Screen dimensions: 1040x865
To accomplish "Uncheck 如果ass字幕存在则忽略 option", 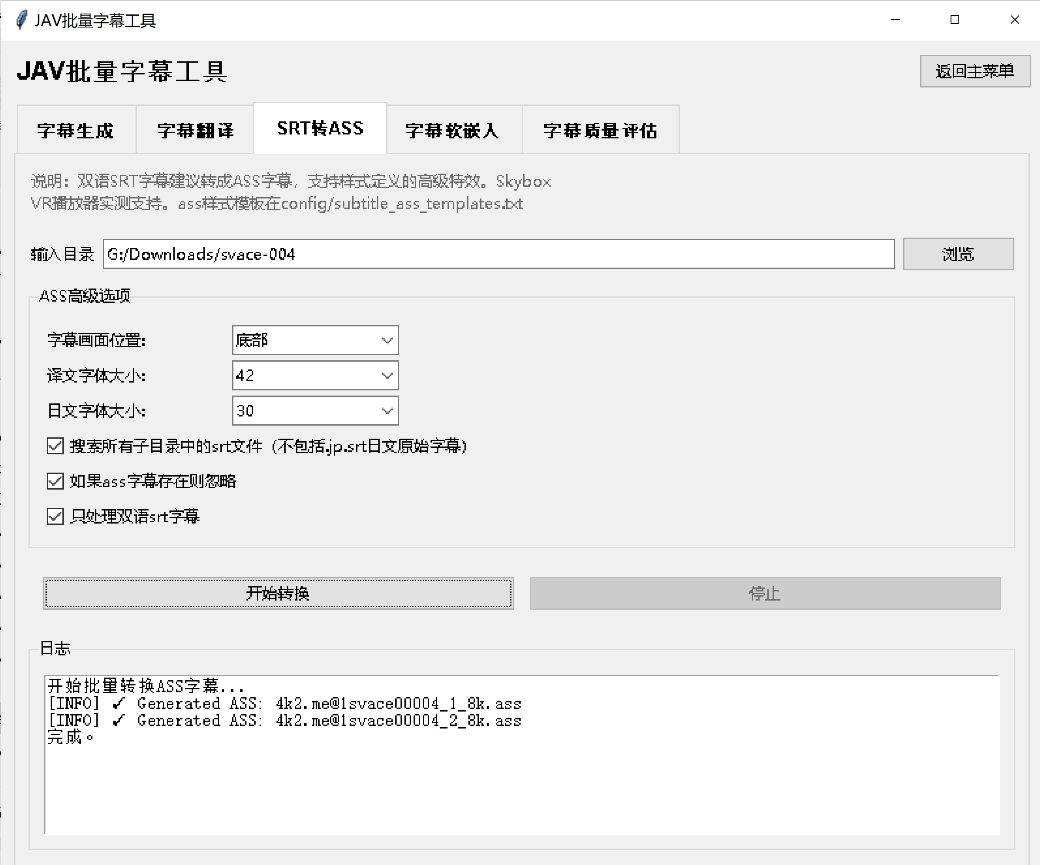I will pyautogui.click(x=56, y=481).
